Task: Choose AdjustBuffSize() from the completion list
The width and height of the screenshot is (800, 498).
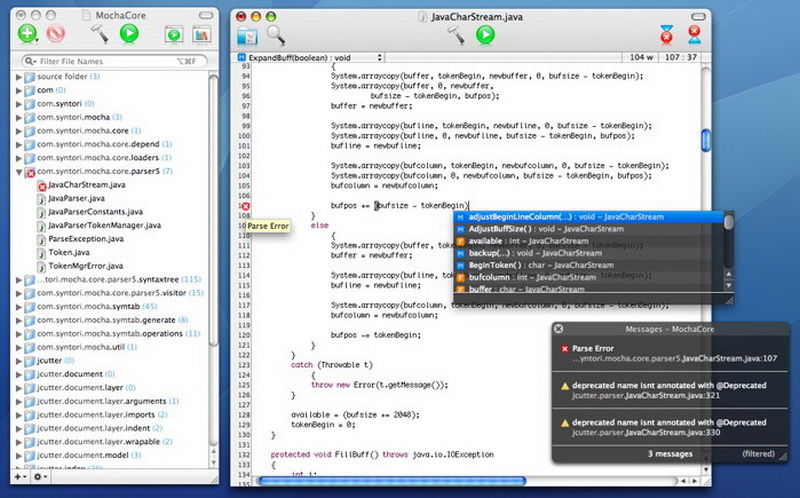Action: pyautogui.click(x=588, y=229)
